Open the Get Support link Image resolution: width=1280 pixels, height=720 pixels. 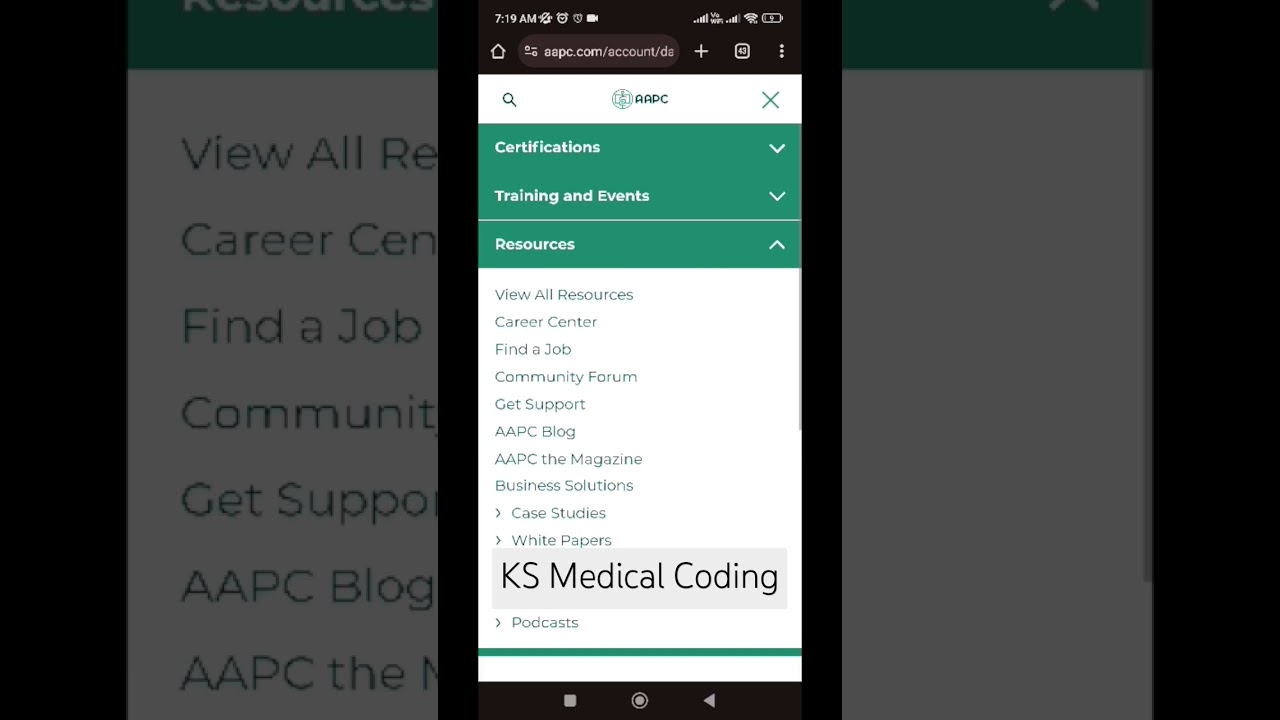coord(540,404)
